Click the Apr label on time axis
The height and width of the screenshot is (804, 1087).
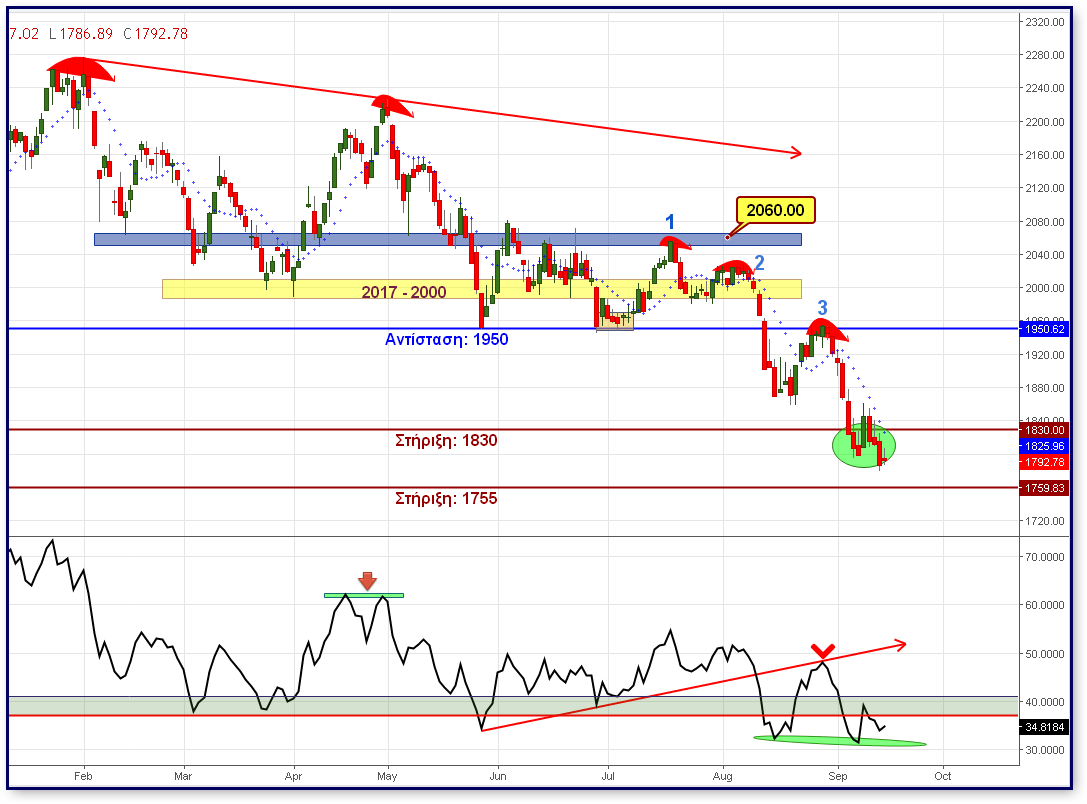pyautogui.click(x=293, y=776)
